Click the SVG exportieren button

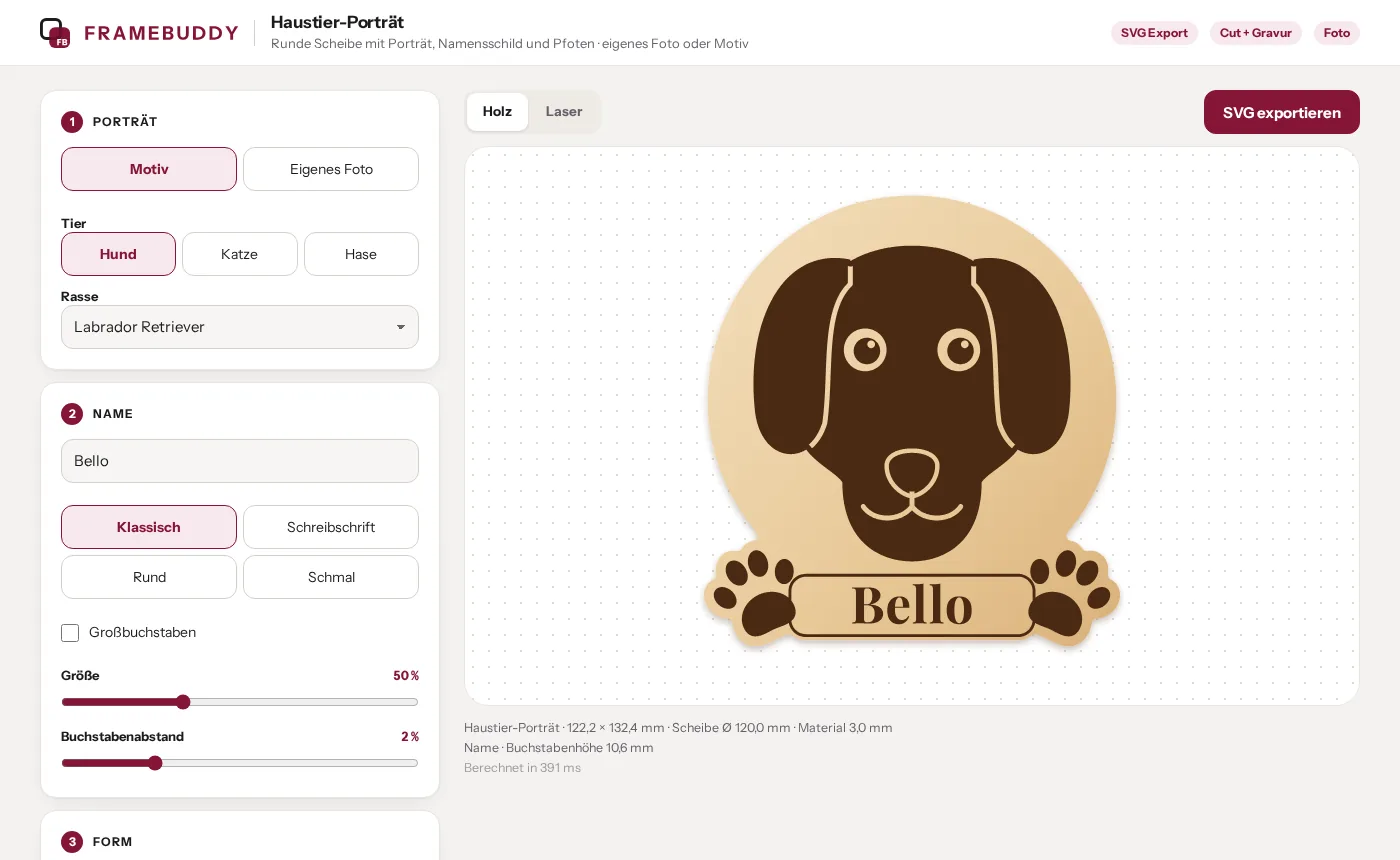(x=1282, y=112)
